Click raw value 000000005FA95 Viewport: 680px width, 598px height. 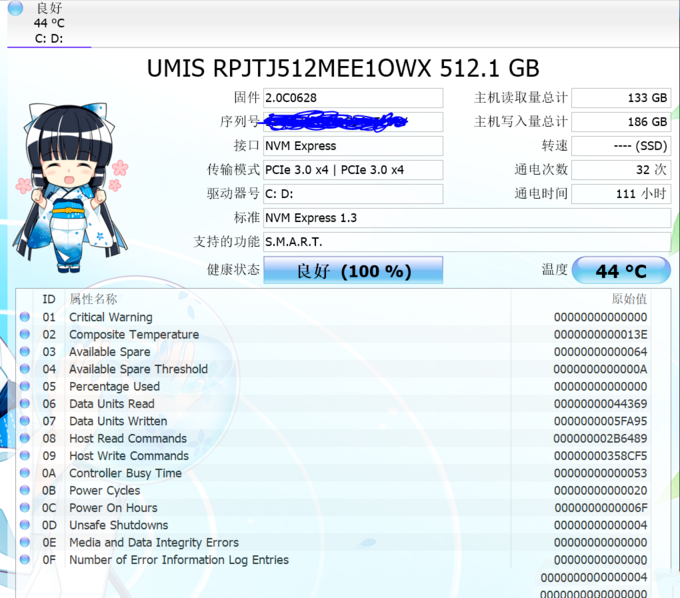click(x=601, y=422)
